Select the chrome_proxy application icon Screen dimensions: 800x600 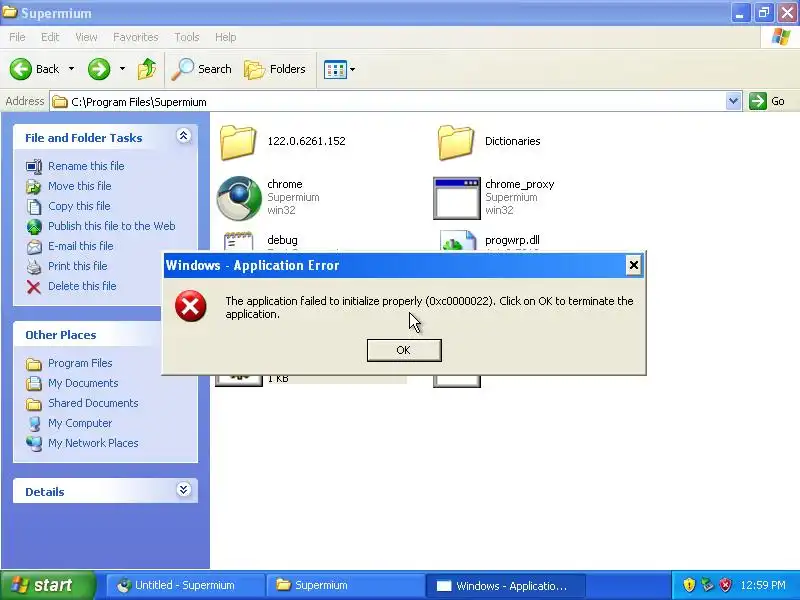point(457,198)
